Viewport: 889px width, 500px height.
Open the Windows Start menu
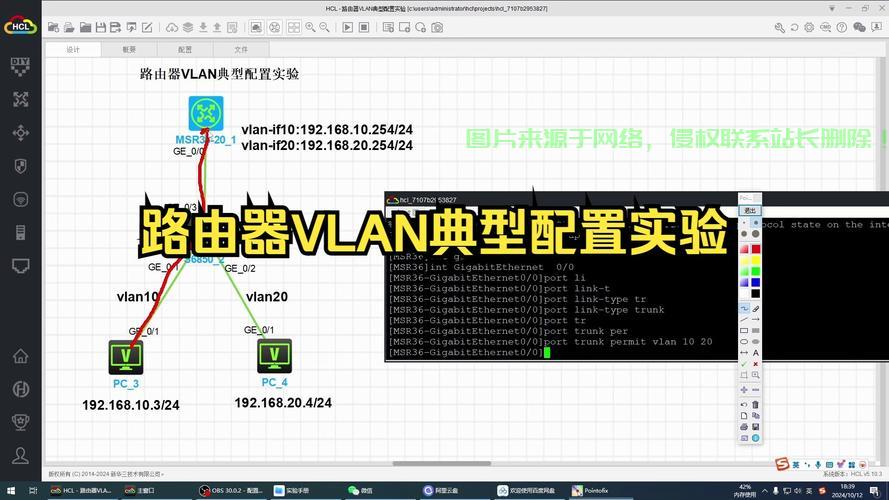tap(10, 490)
